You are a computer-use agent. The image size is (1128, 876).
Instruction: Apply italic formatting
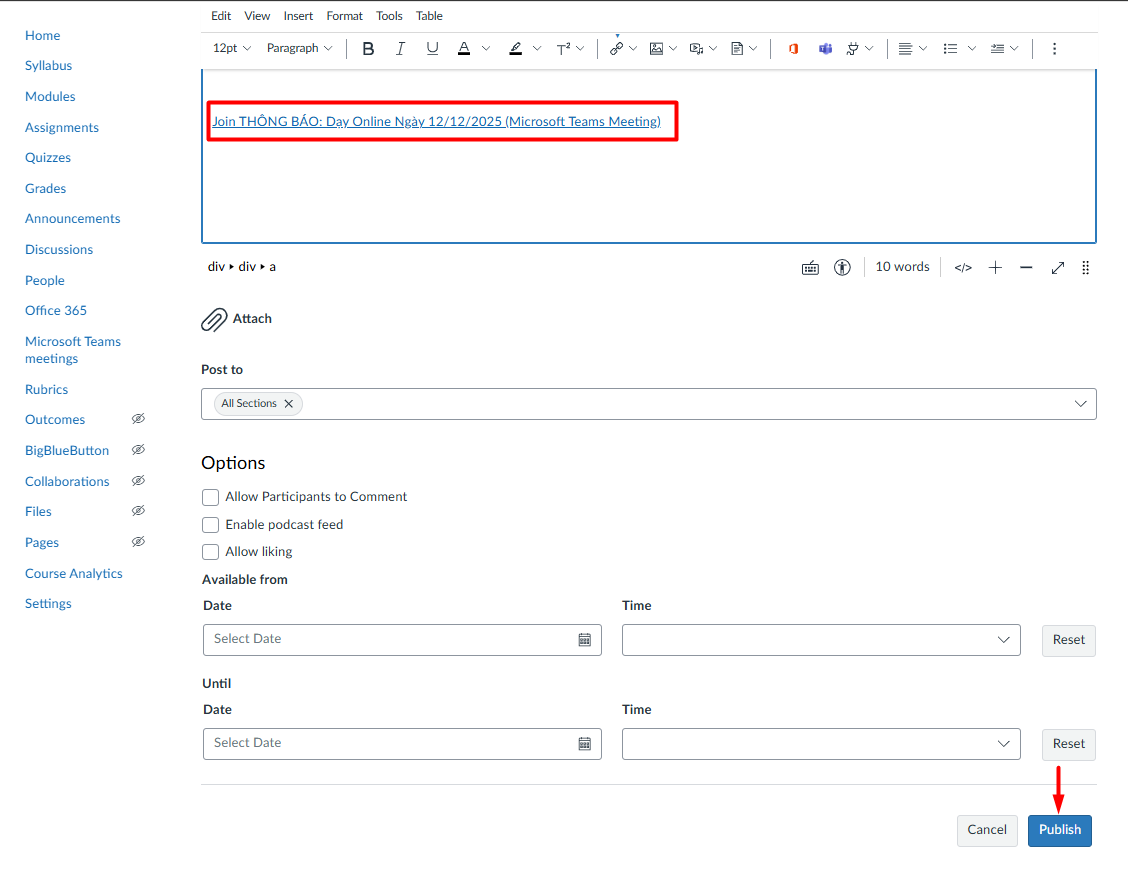(x=400, y=48)
